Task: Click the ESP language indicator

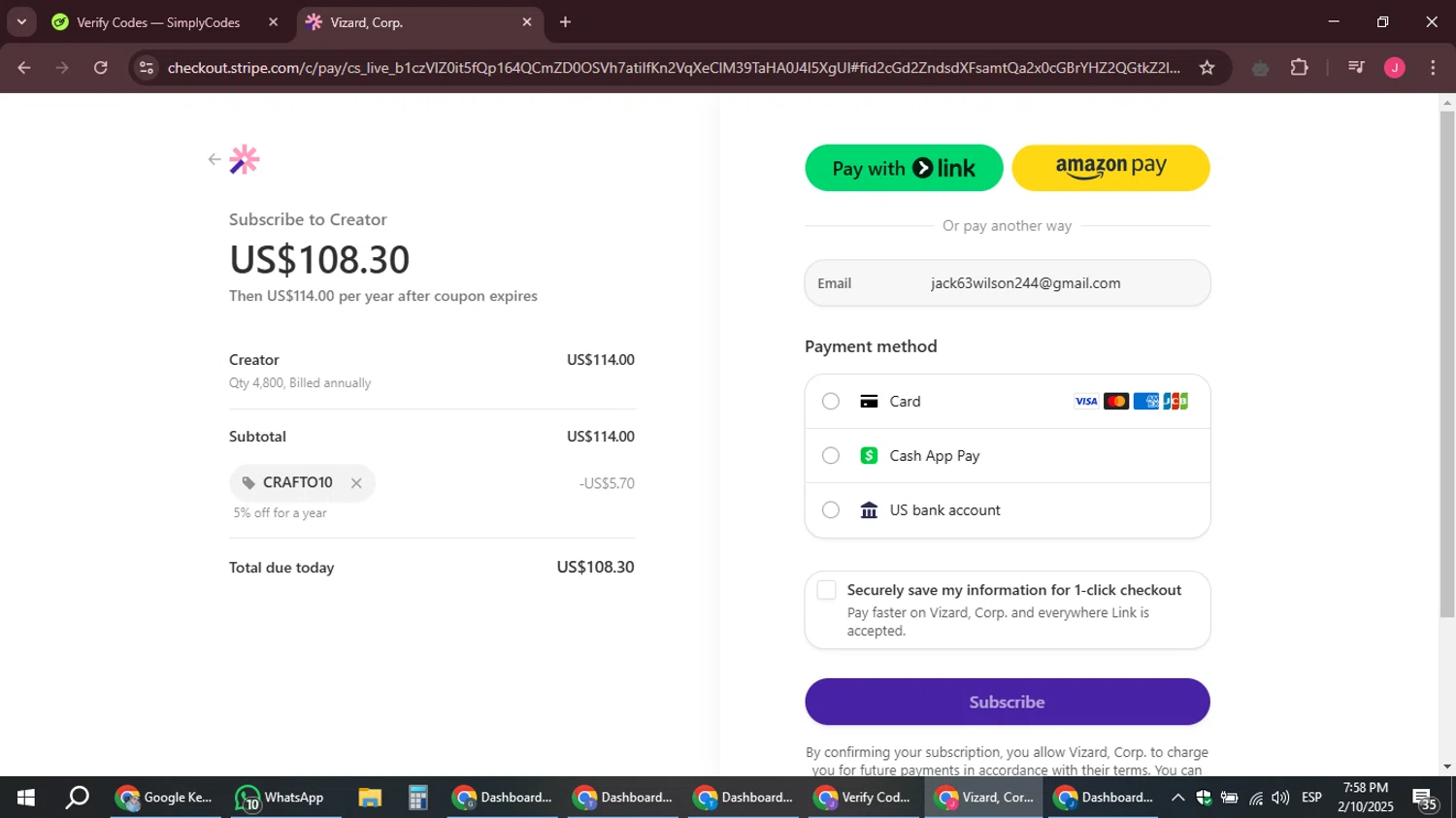Action: 1311,798
